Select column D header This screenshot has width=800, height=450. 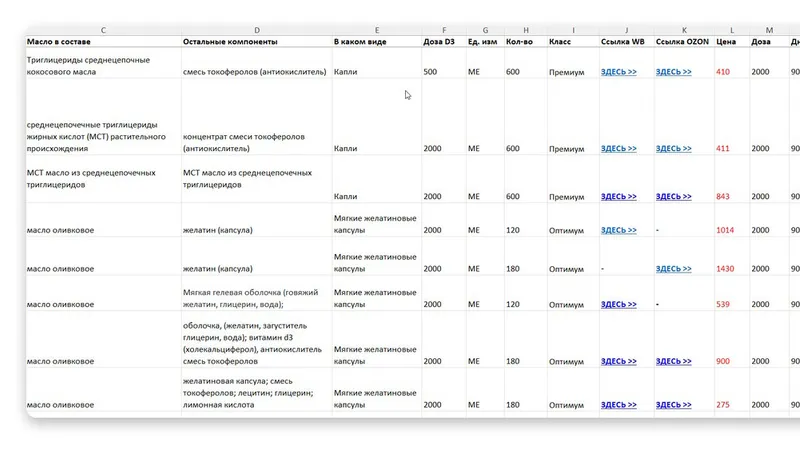click(x=257, y=30)
